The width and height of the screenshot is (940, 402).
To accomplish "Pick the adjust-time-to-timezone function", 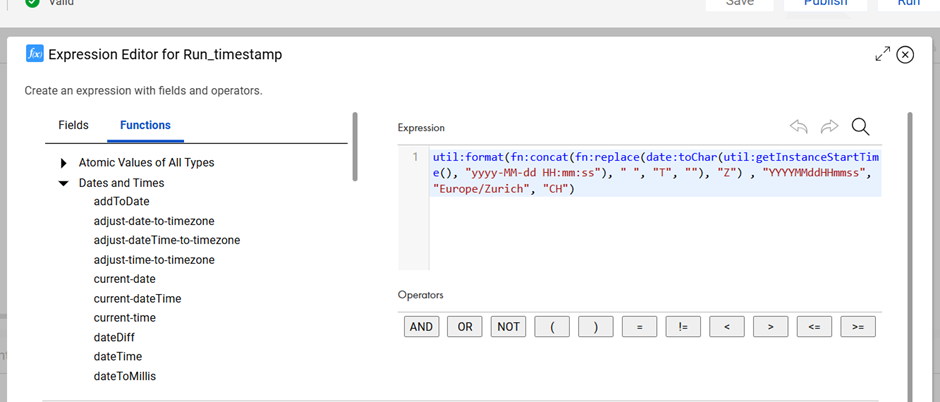I will tap(154, 260).
